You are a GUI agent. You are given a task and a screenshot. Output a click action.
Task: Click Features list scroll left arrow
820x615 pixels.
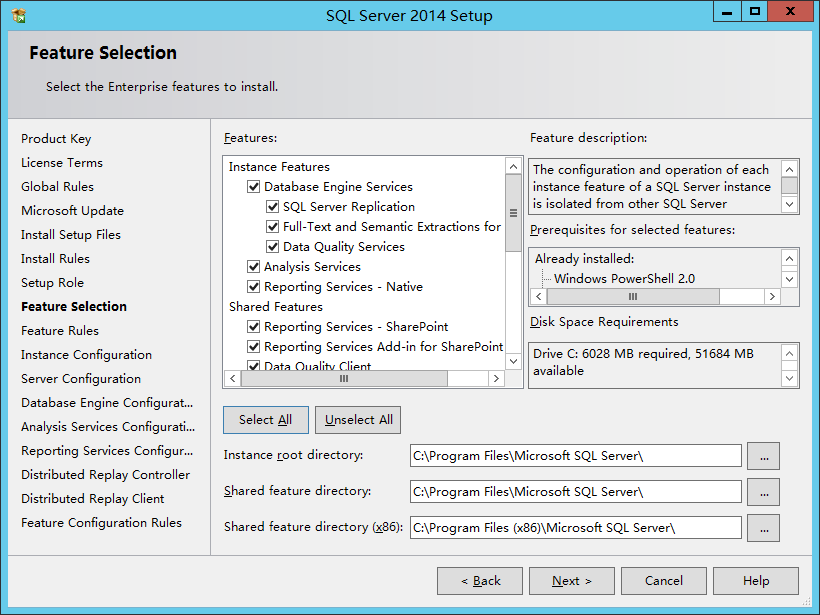tap(233, 379)
